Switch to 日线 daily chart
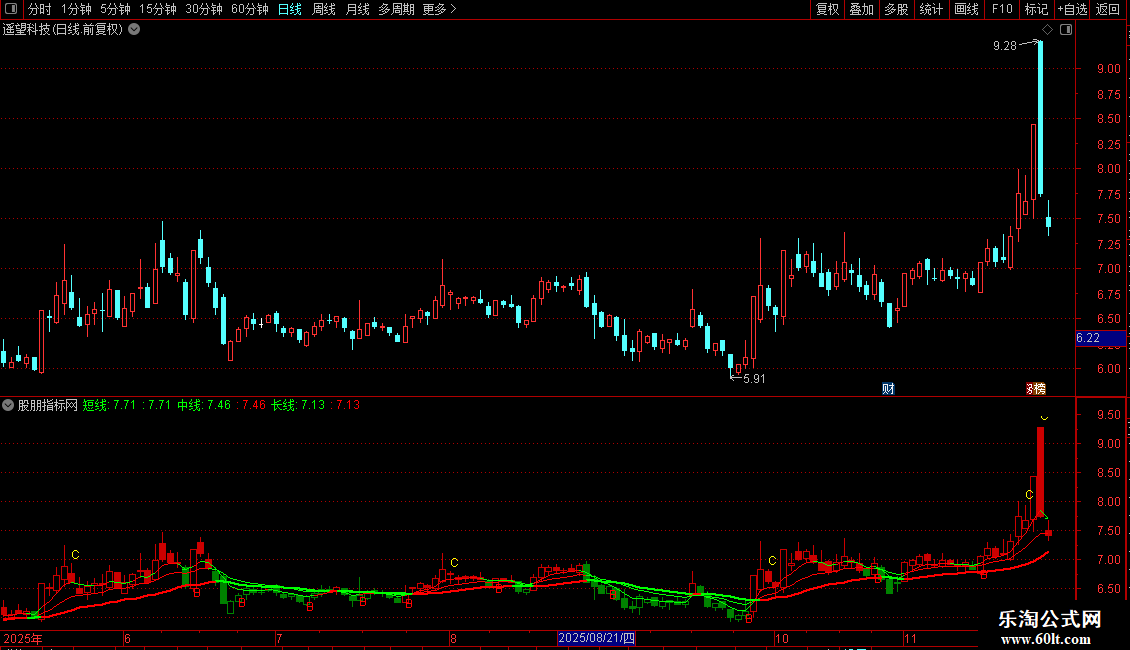1130x650 pixels. (x=290, y=9)
